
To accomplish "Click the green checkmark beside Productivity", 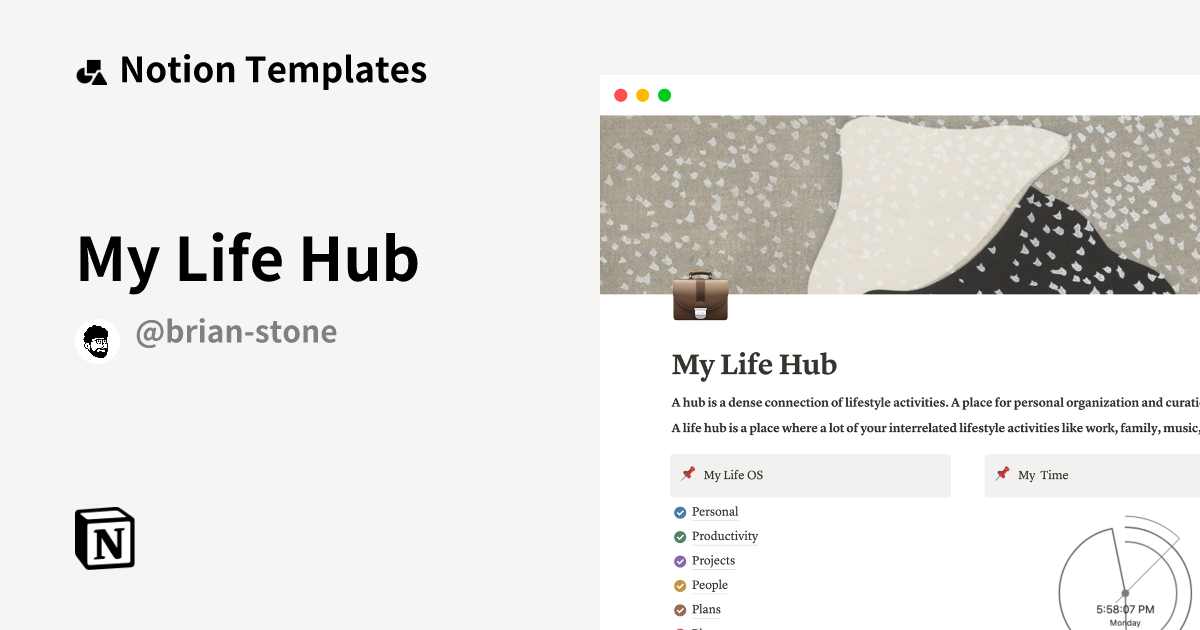I will click(679, 536).
